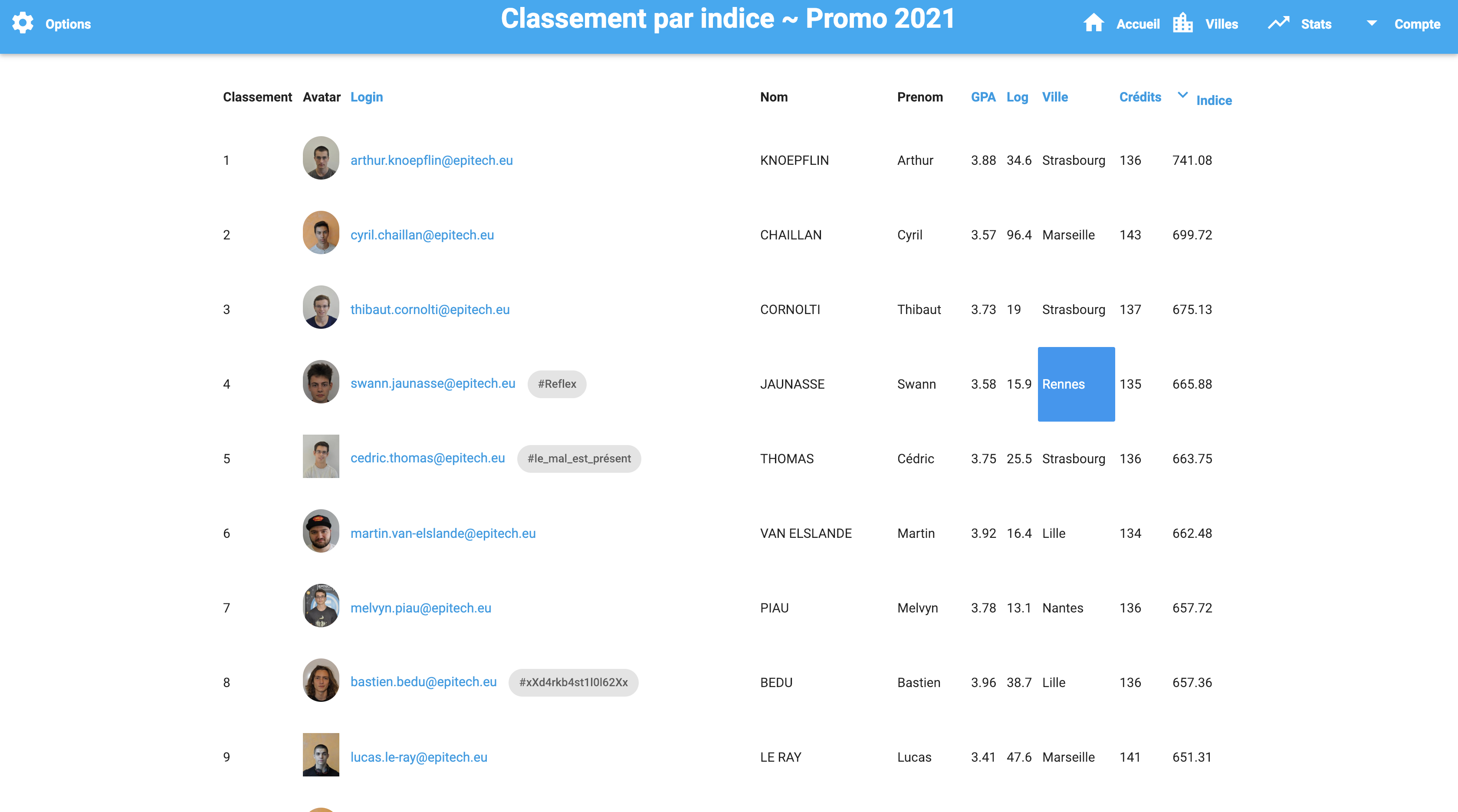Click Cyril Chaillan's avatar photo

321,232
